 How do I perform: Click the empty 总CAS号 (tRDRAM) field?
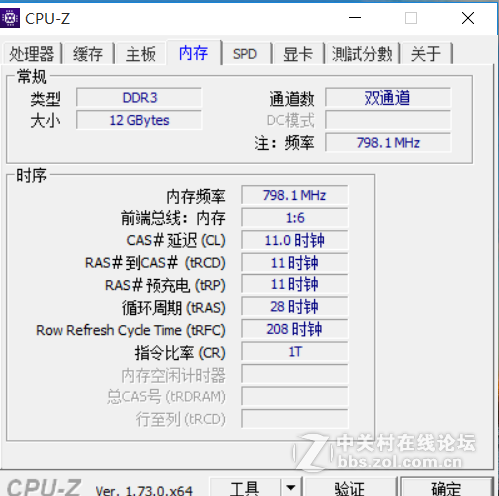[295, 396]
